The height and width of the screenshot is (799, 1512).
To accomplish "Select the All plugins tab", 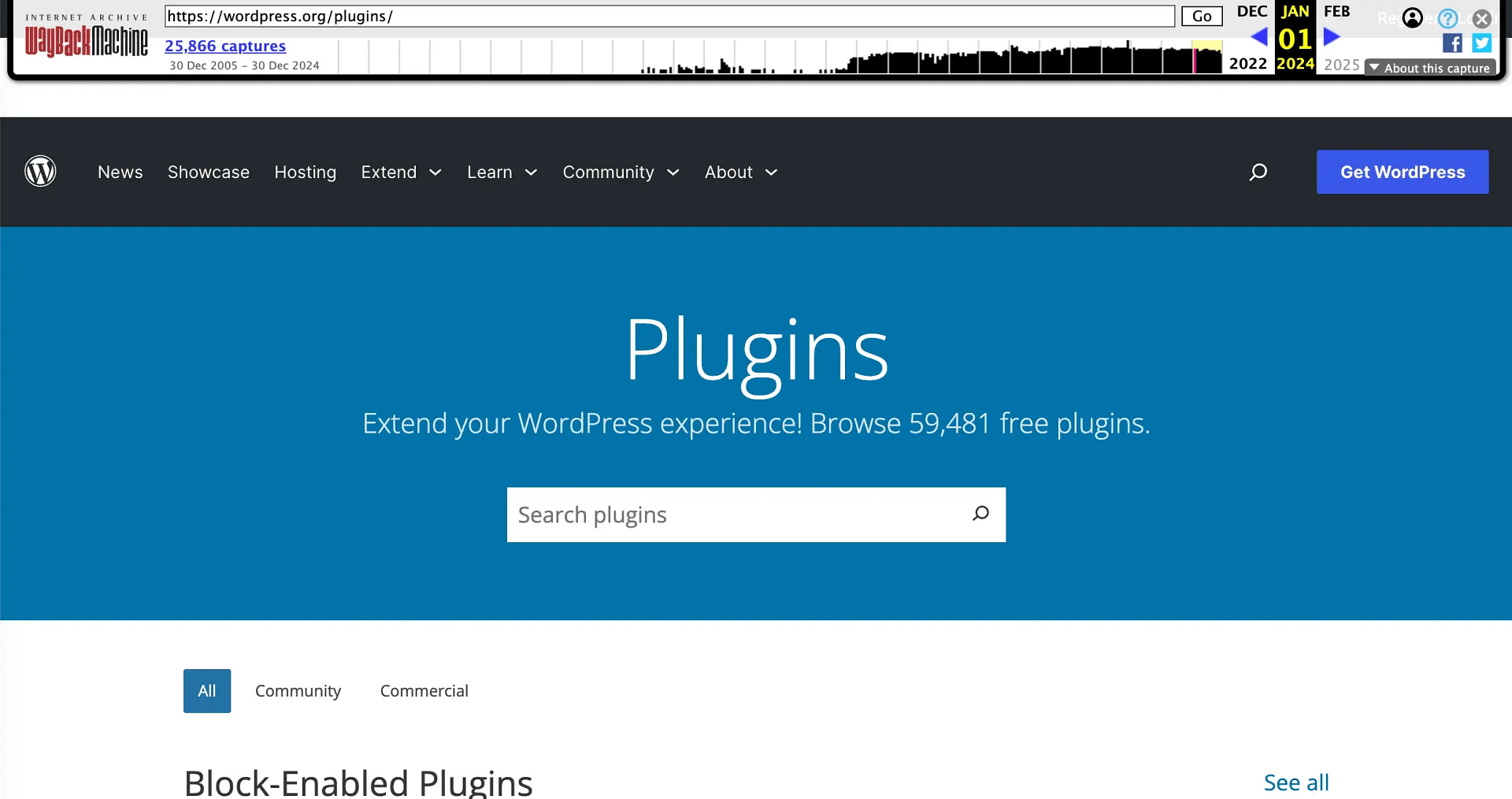I will tap(207, 691).
